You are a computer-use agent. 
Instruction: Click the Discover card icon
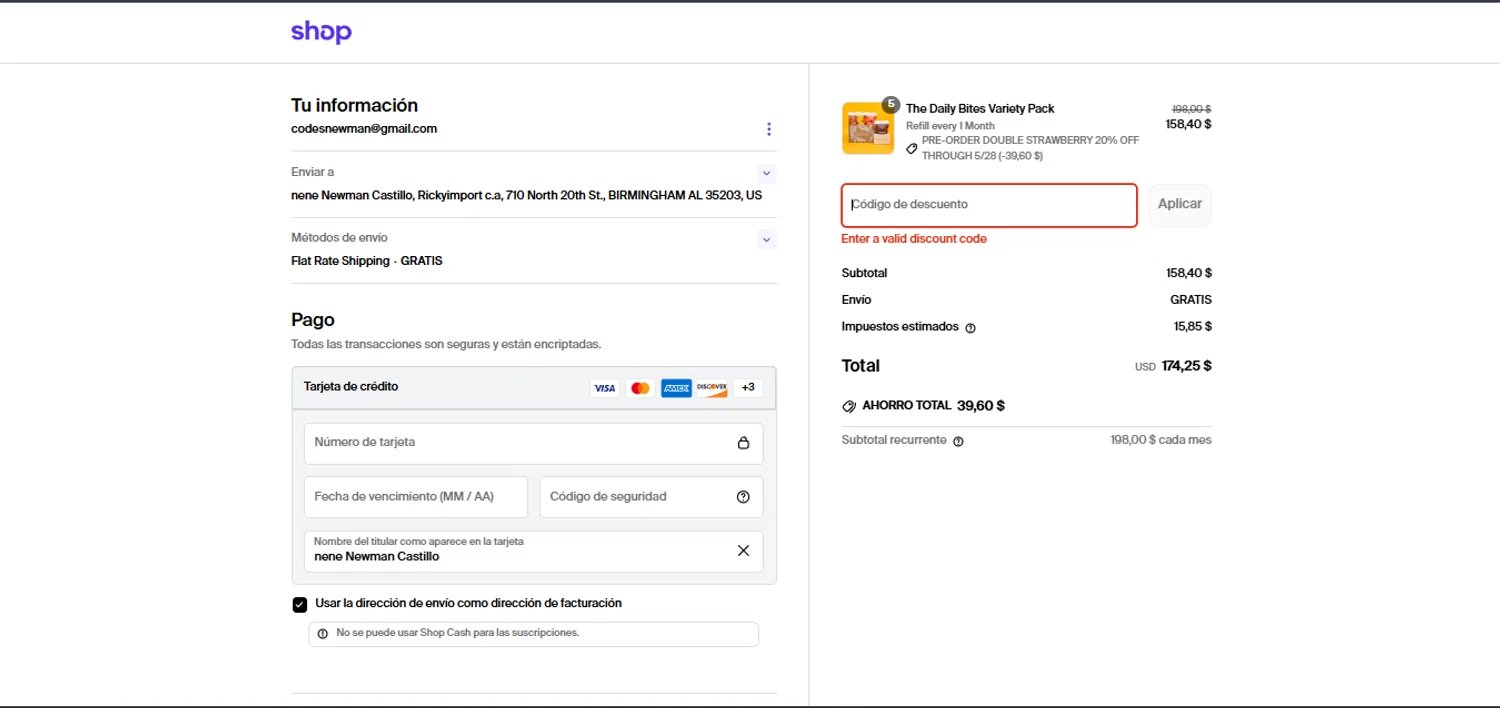(x=712, y=388)
